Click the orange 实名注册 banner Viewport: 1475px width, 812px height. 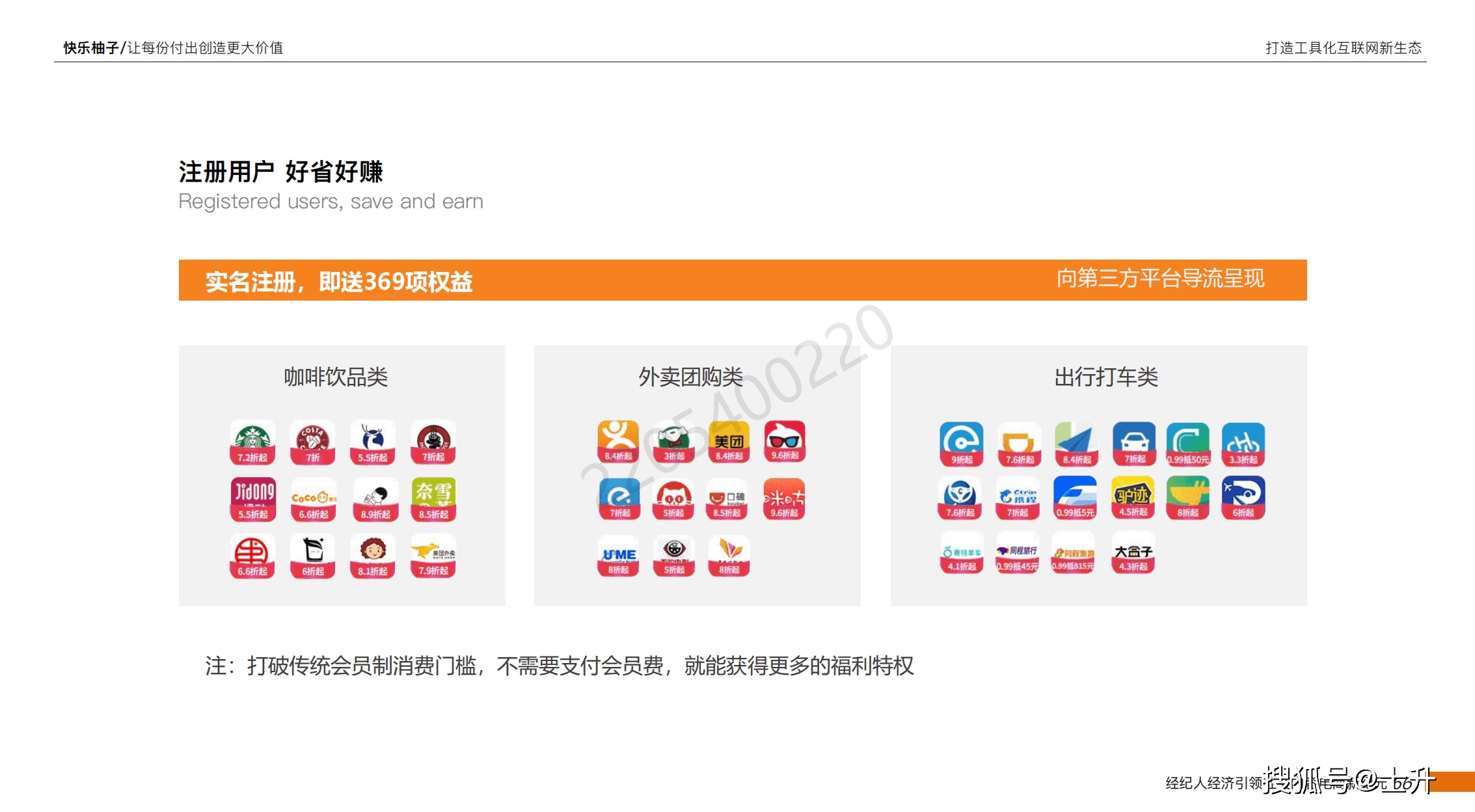pos(742,280)
